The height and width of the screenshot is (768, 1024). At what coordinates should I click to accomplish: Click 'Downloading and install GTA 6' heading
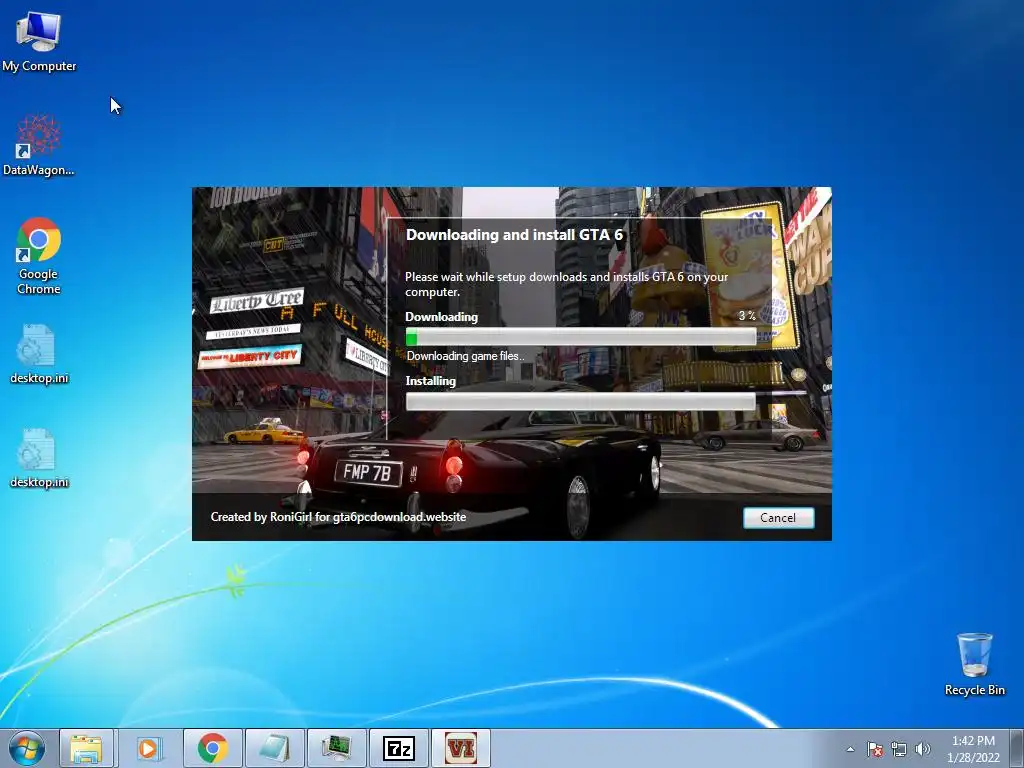click(x=515, y=235)
